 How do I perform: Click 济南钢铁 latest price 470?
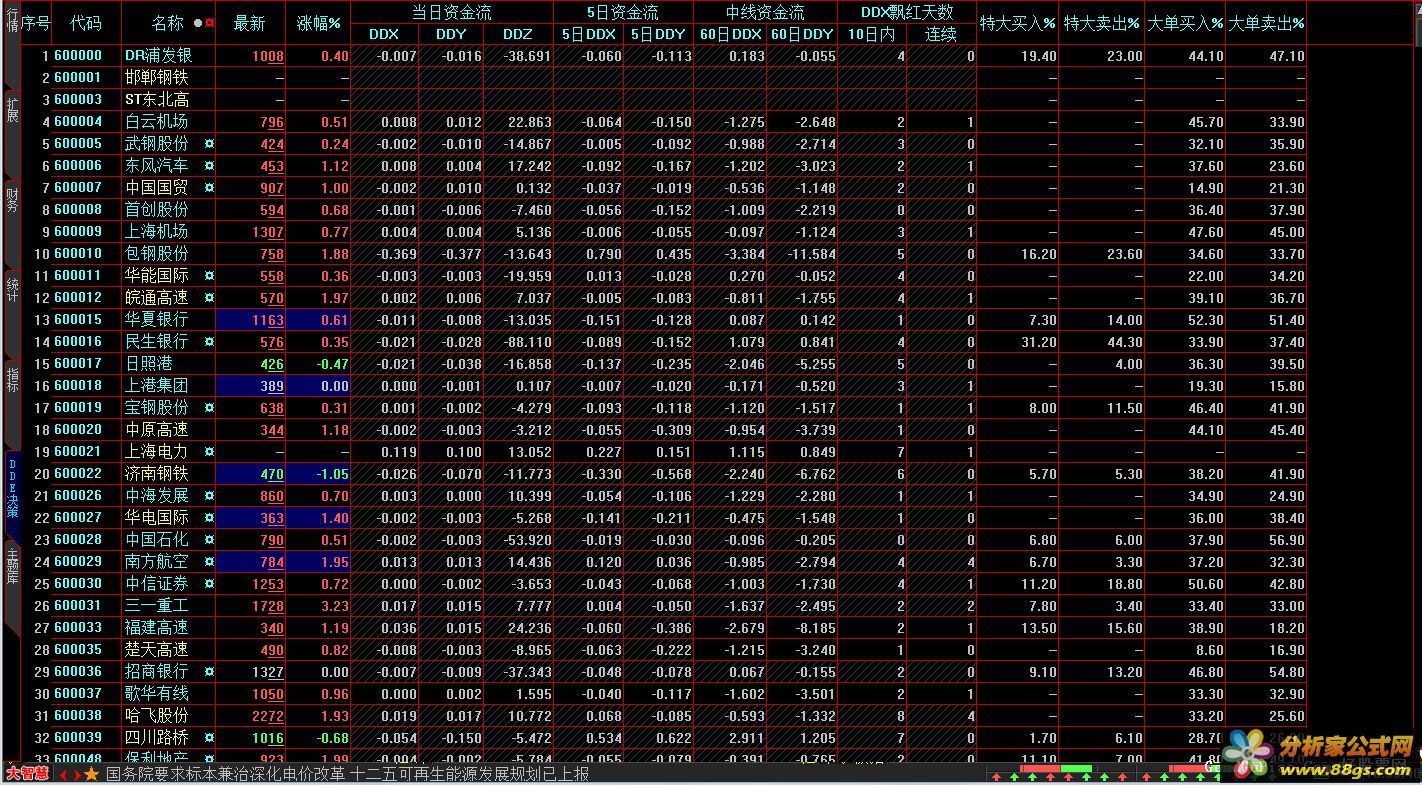pyautogui.click(x=271, y=474)
